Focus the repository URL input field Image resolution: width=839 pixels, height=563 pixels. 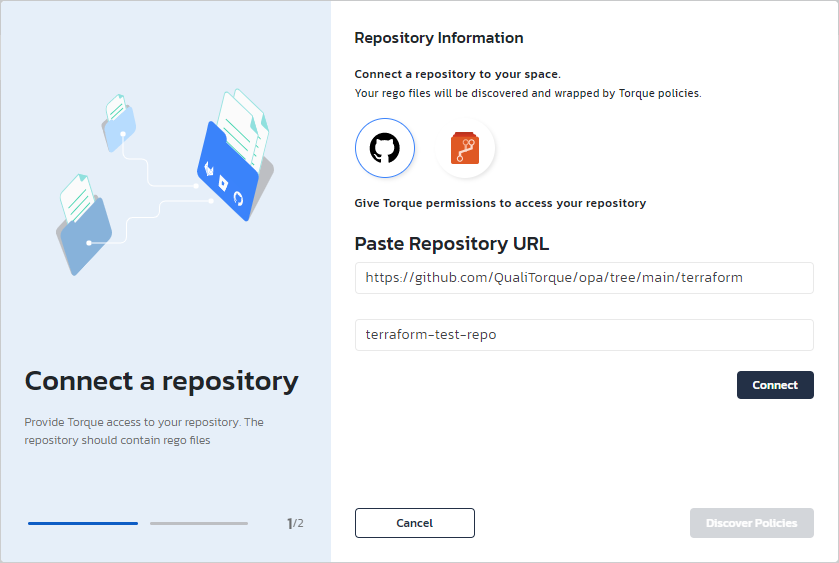(584, 278)
